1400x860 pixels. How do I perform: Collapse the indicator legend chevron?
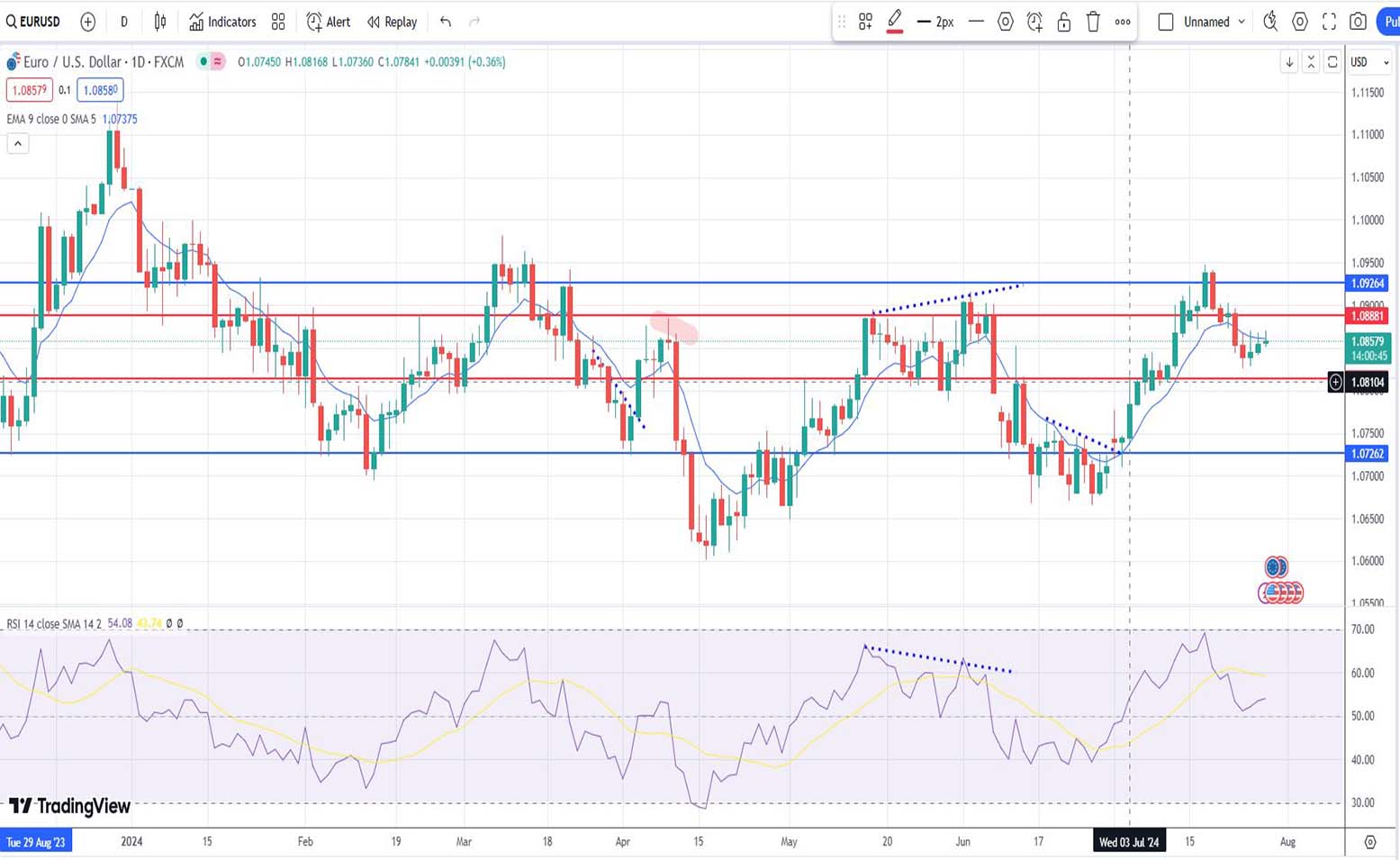coord(17,143)
